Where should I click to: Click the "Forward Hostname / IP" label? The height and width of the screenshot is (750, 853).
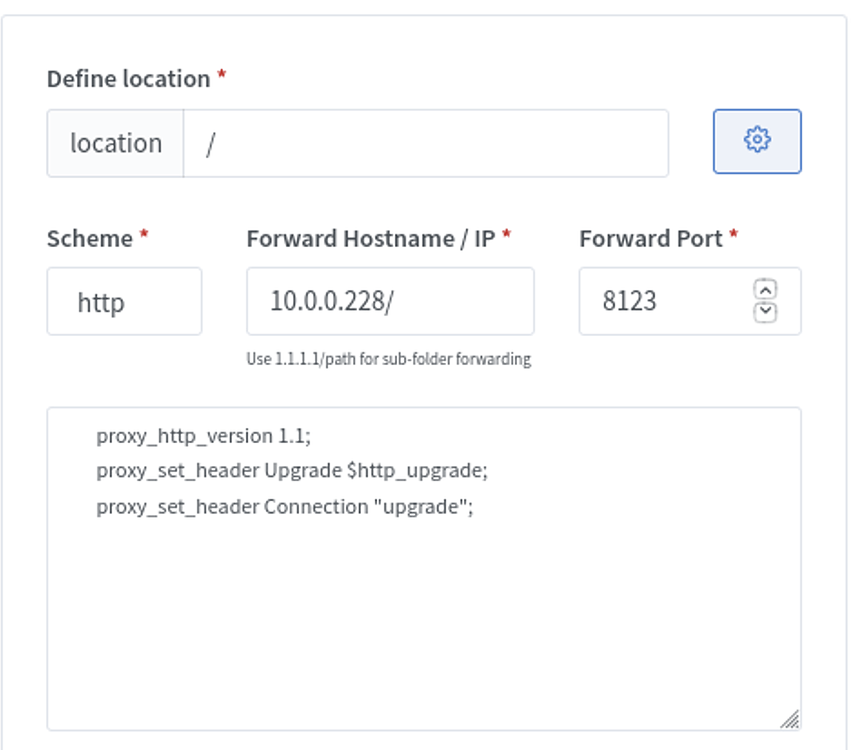click(371, 239)
